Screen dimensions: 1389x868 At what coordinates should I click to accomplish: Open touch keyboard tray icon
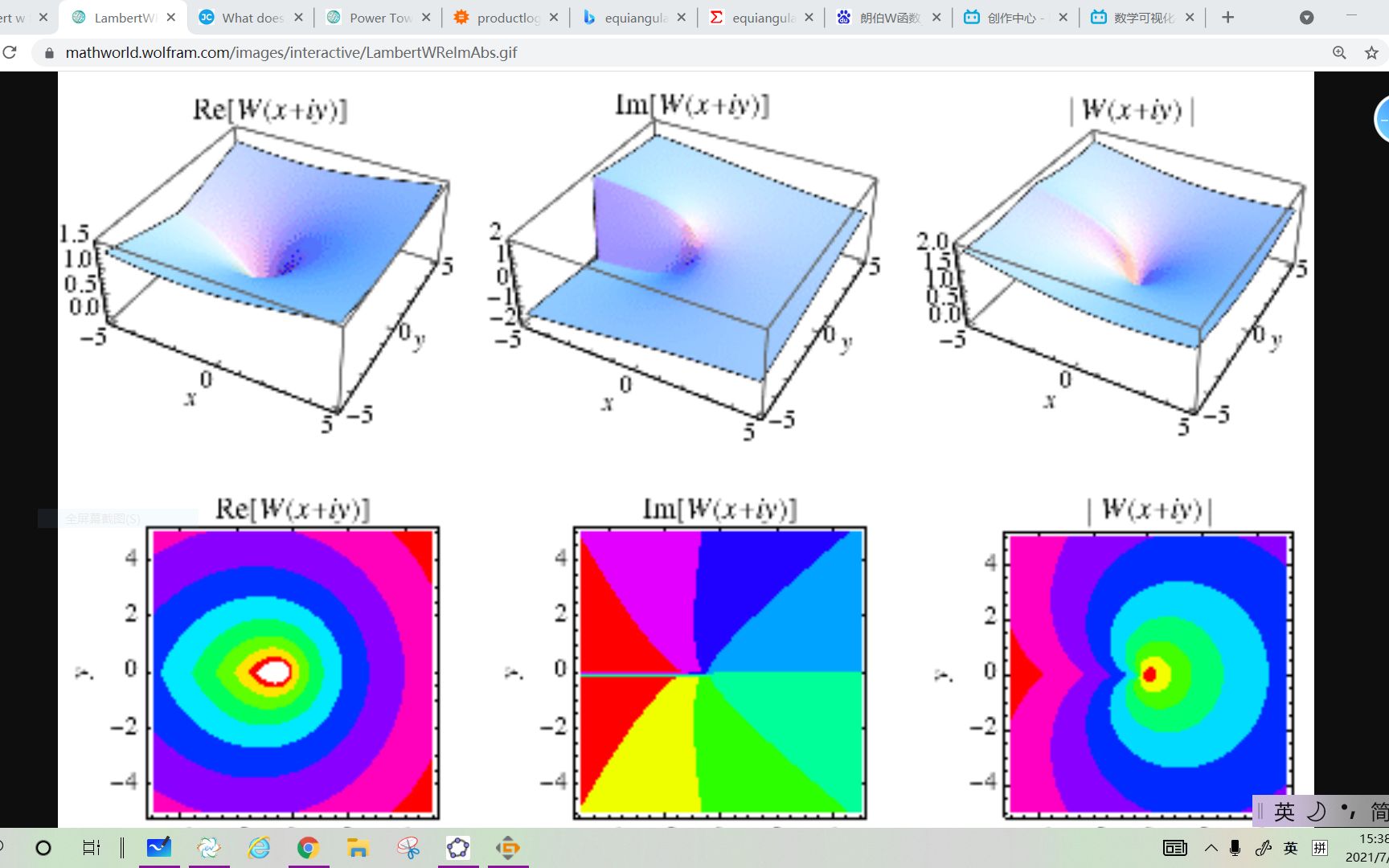click(1175, 848)
